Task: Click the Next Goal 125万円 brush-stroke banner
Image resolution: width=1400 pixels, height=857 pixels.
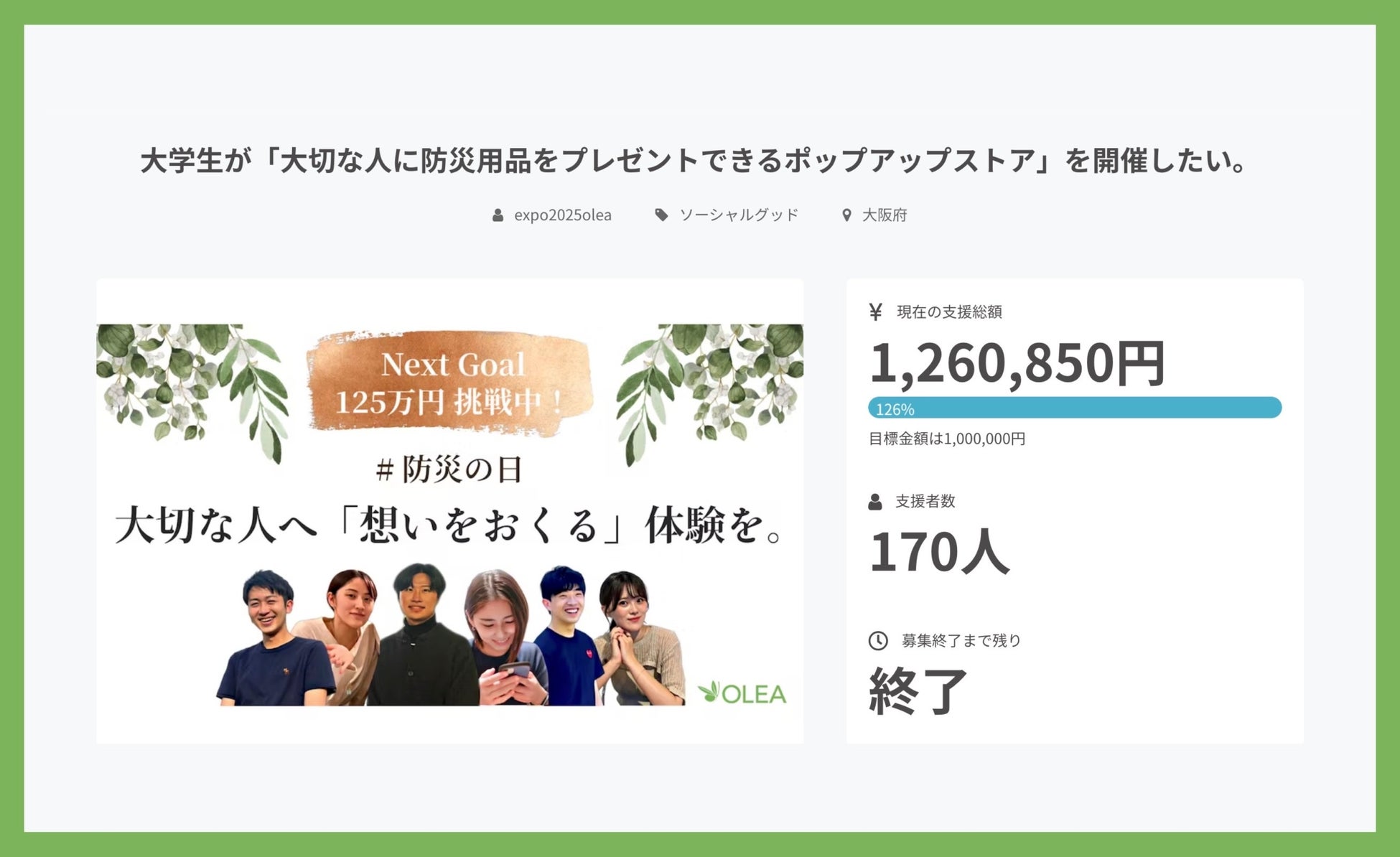Action: pyautogui.click(x=450, y=383)
